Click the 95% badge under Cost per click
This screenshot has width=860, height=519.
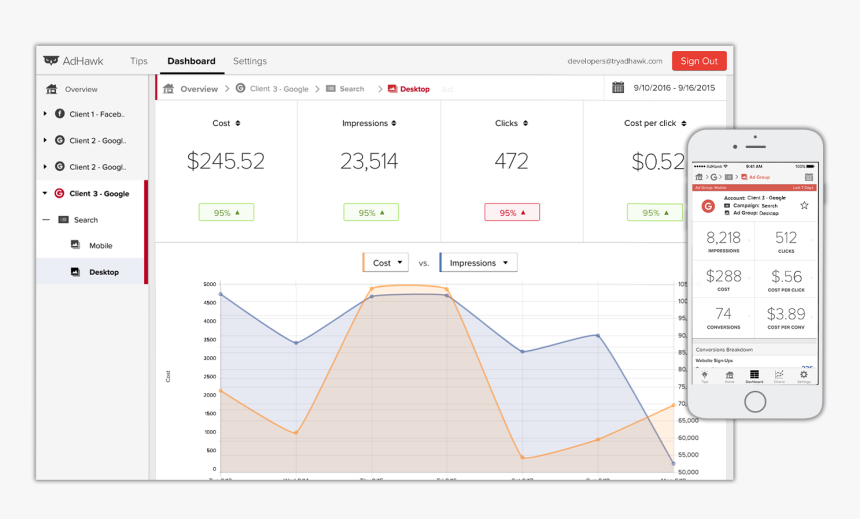coord(655,212)
